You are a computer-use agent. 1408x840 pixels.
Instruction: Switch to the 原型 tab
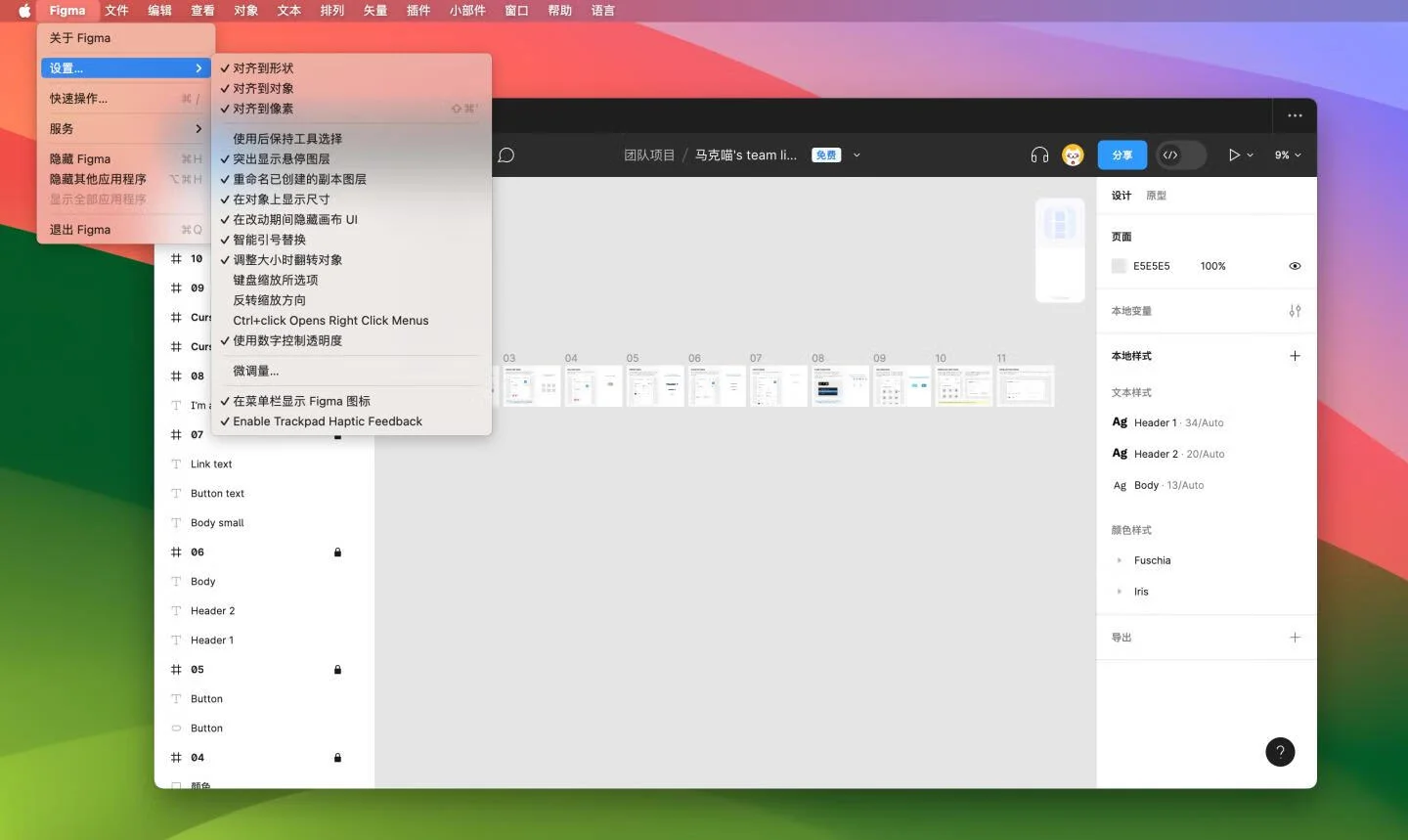click(x=1156, y=196)
